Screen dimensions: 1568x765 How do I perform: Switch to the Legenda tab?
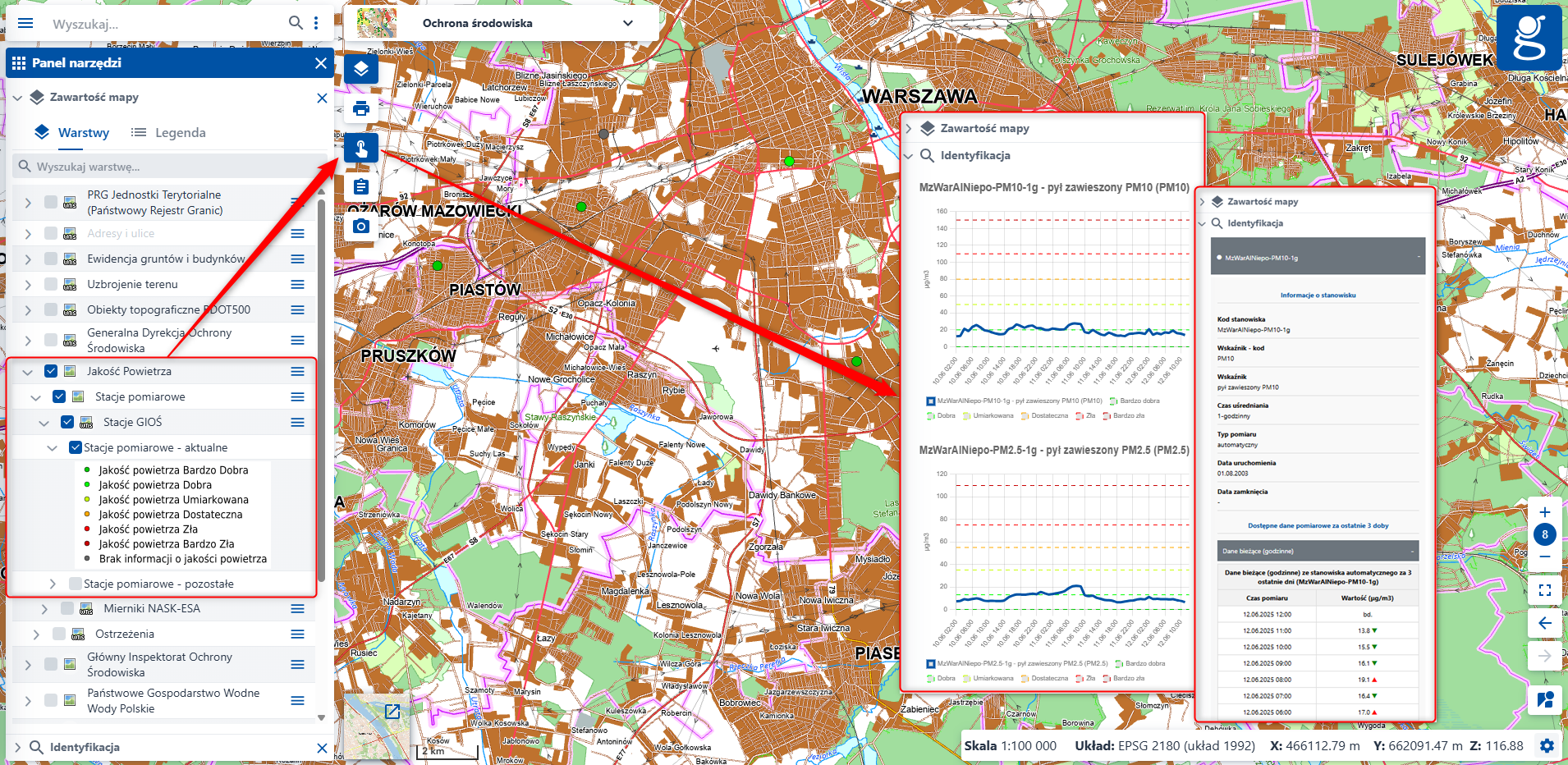169,133
